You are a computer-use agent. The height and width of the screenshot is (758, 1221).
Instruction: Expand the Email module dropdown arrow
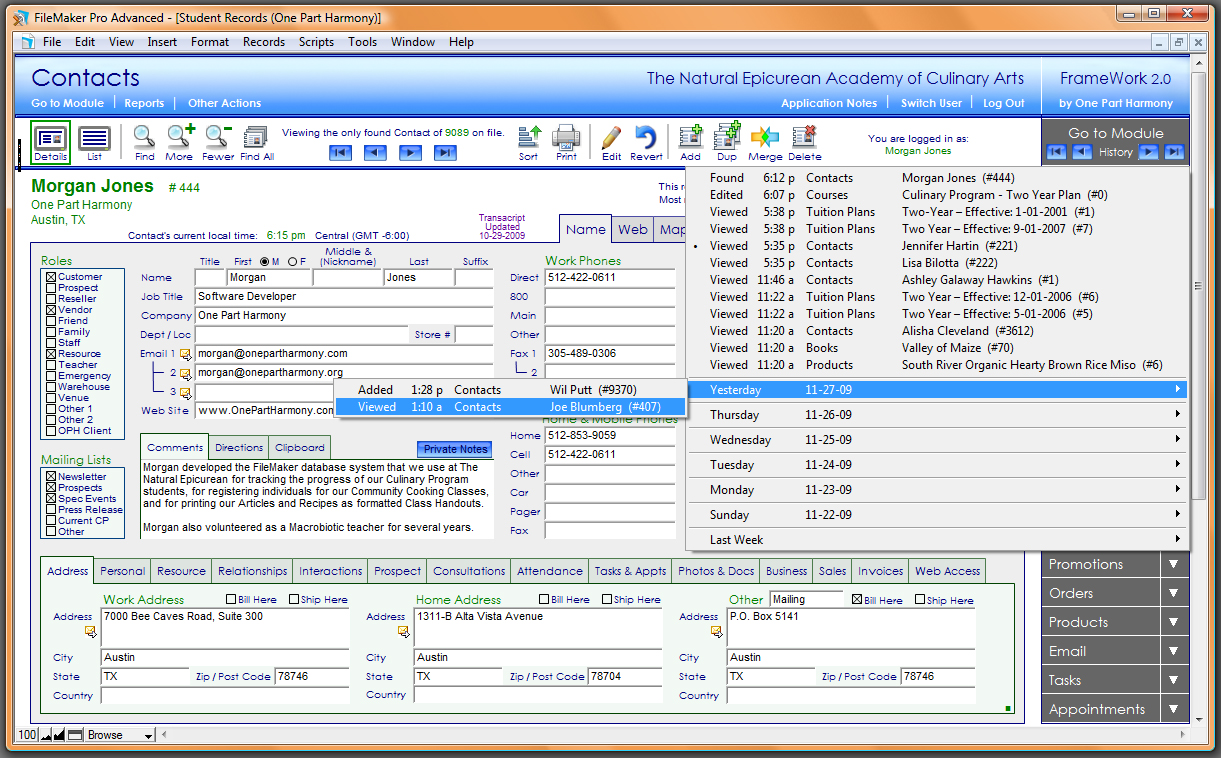[x=1175, y=651]
